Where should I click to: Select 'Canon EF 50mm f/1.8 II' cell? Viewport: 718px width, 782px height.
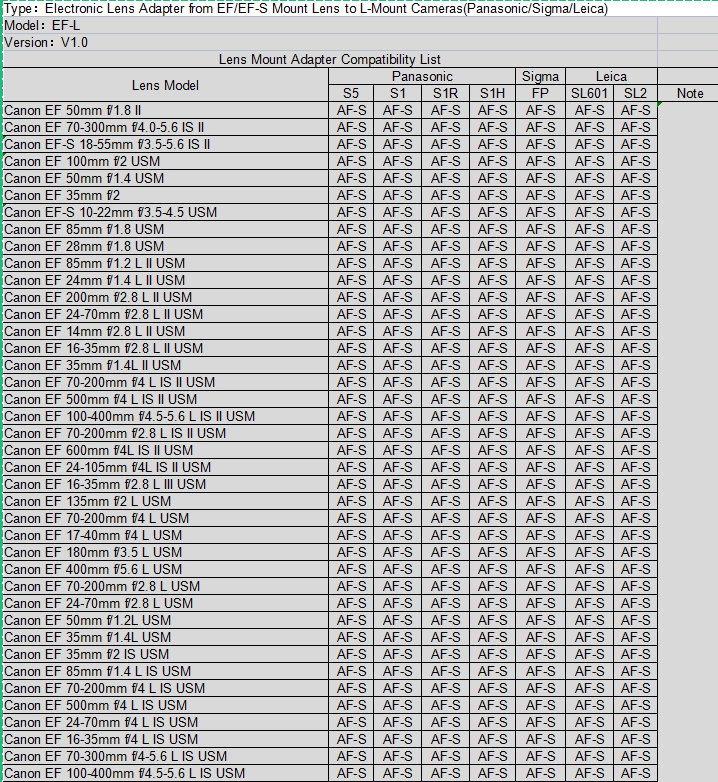pos(166,110)
